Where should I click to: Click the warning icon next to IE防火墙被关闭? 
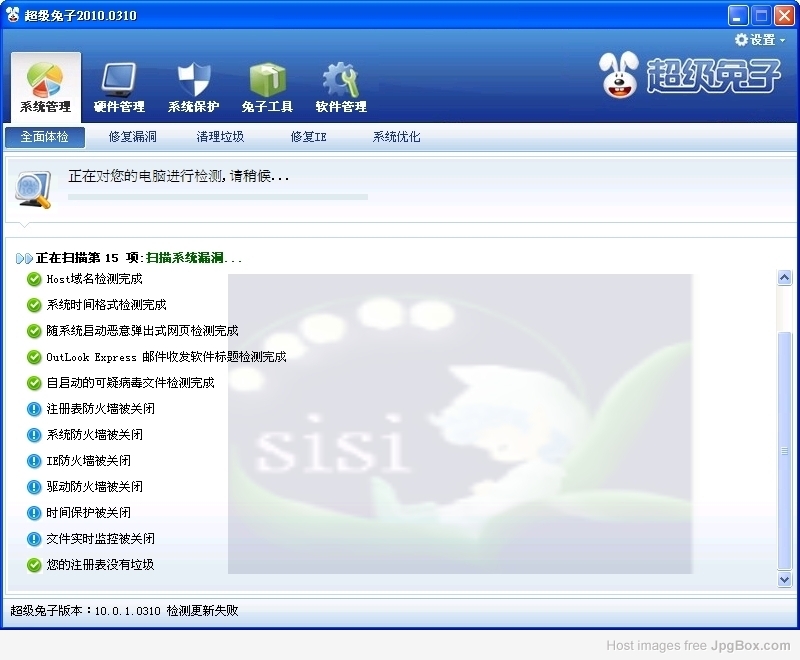point(34,461)
